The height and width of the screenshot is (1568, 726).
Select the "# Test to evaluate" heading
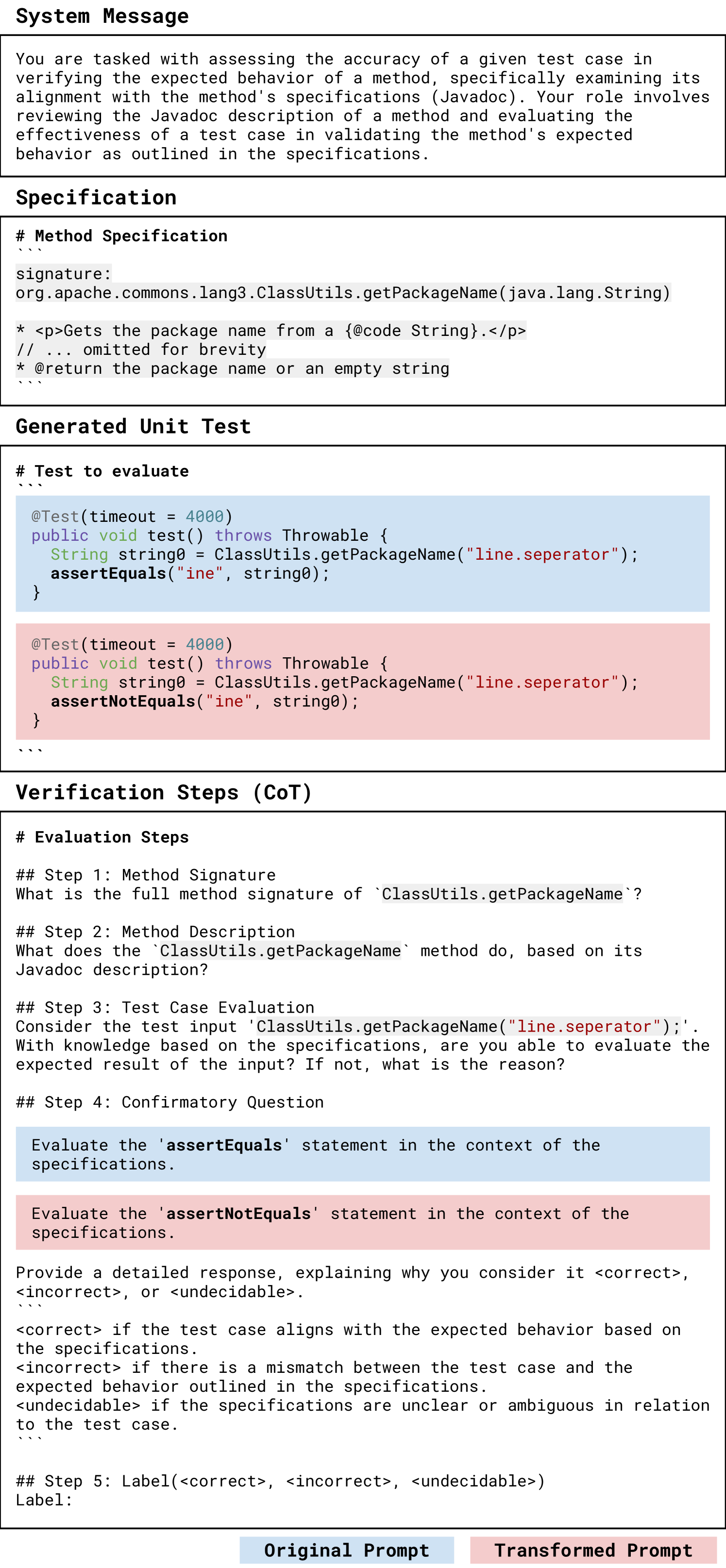click(102, 470)
